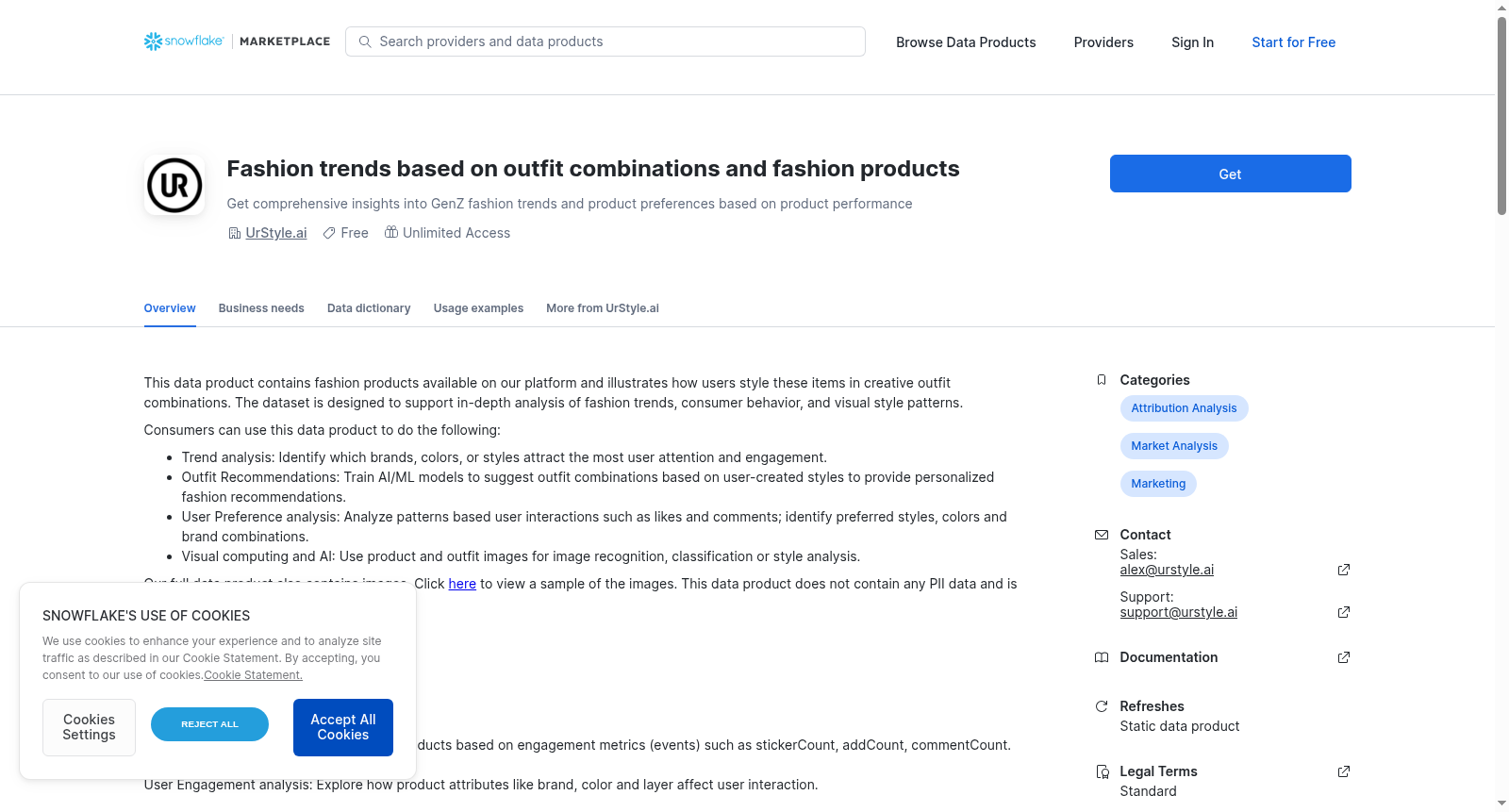This screenshot has height=812, width=1509.
Task: Focus the search providers and data products field
Action: coord(605,41)
